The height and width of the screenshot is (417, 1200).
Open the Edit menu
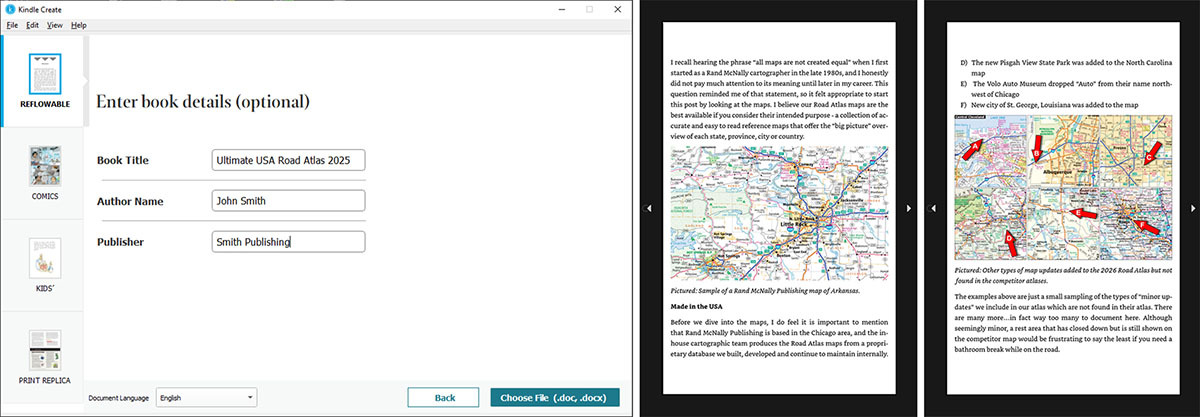33,24
